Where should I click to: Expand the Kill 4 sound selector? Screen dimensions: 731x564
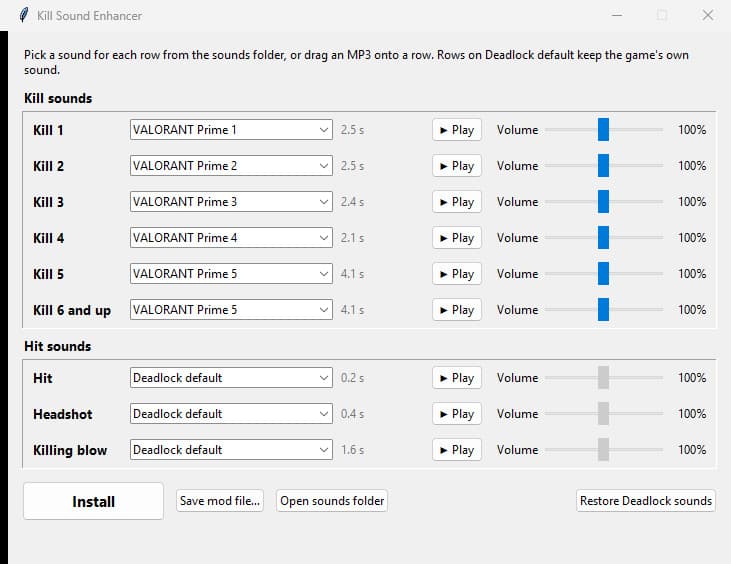(231, 238)
